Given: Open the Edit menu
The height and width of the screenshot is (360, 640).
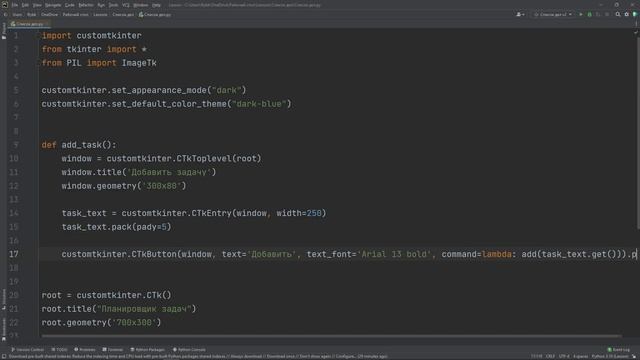Looking at the screenshot, I should tap(25, 5).
